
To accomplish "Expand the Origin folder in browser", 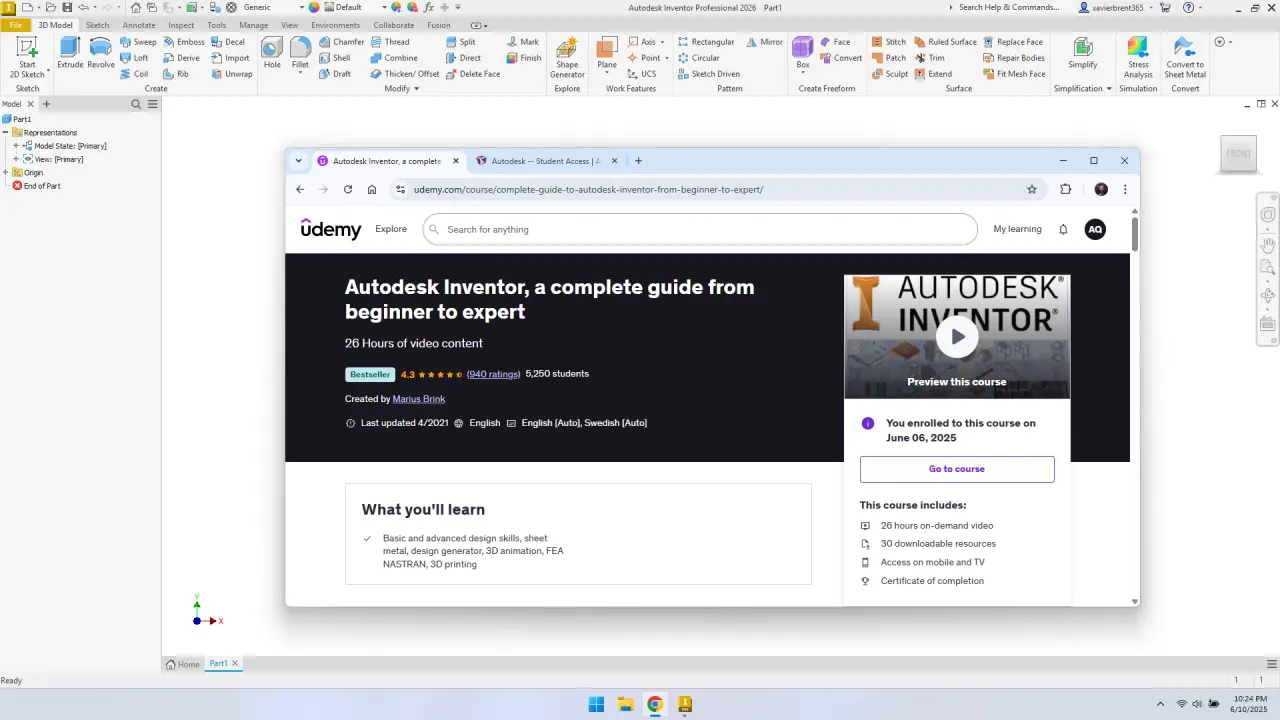I will [6, 172].
